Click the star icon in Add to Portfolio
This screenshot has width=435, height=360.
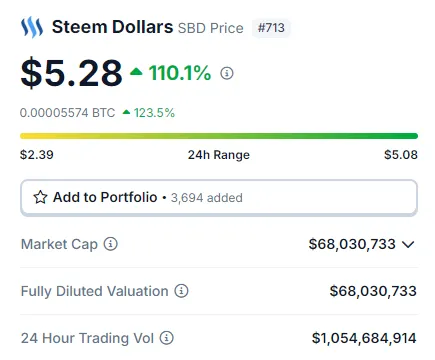click(40, 197)
